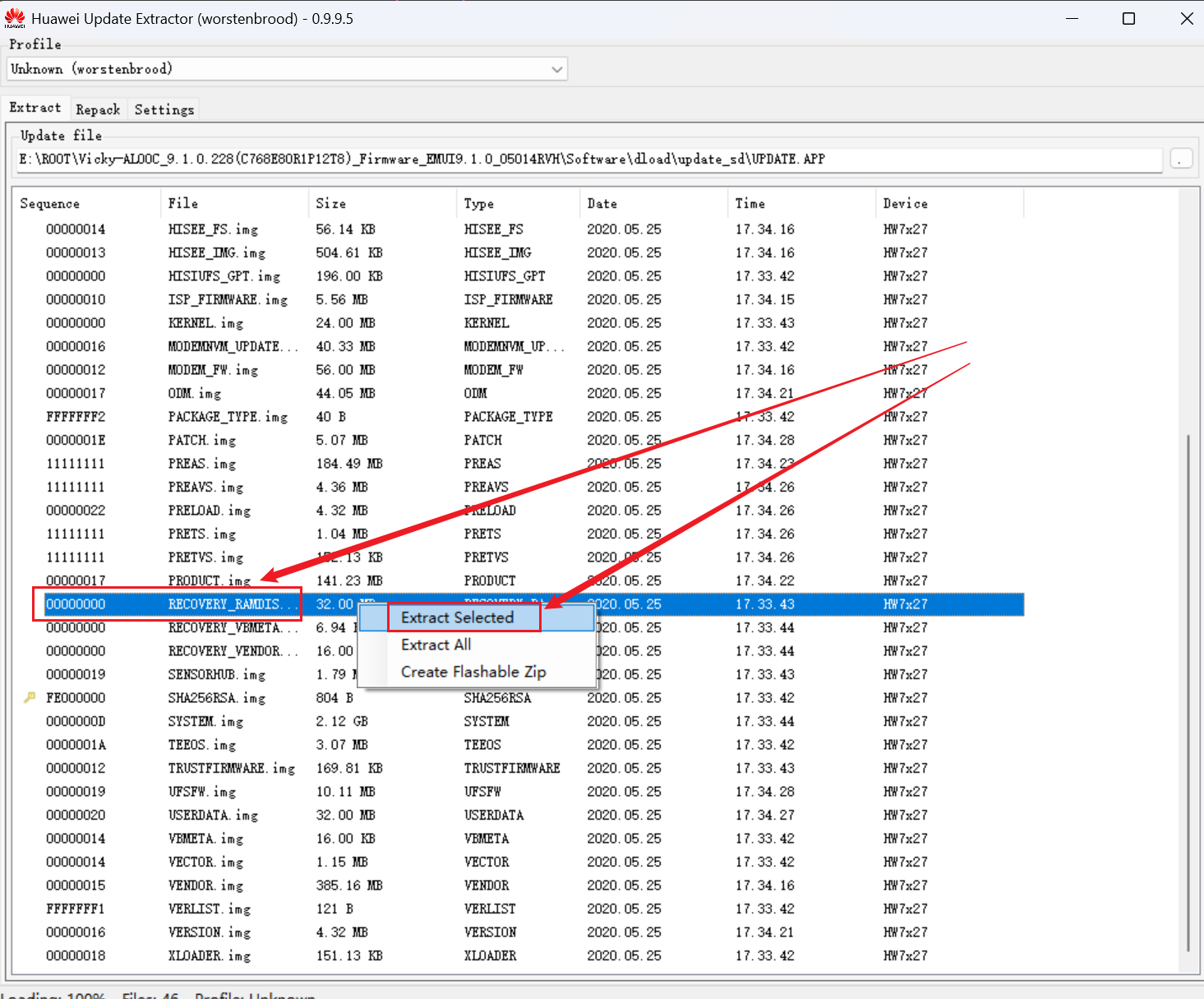This screenshot has width=1204, height=999.
Task: Click the update file path field
Action: [x=588, y=160]
